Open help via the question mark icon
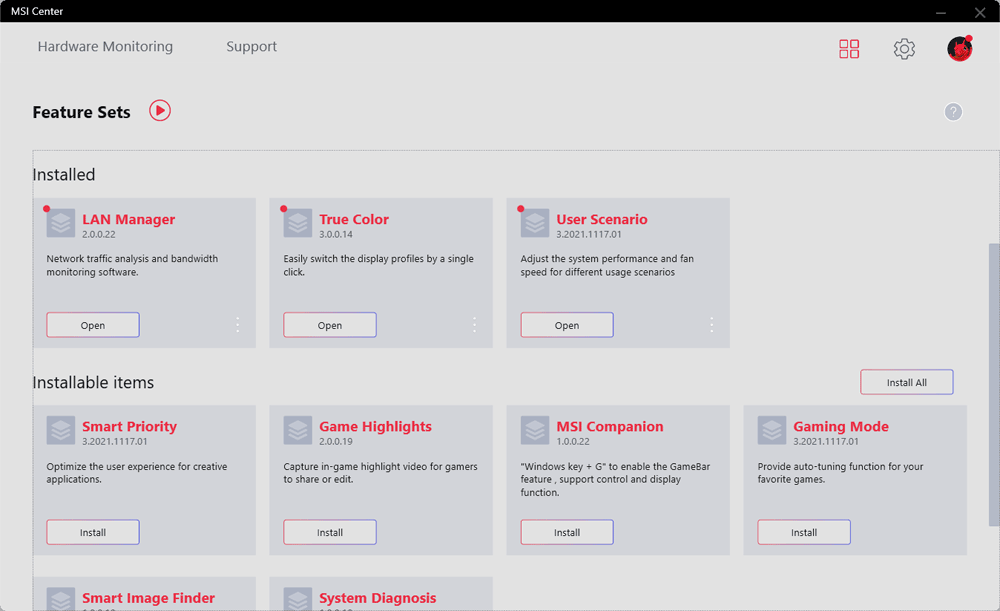The height and width of the screenshot is (611, 1000). click(x=953, y=112)
